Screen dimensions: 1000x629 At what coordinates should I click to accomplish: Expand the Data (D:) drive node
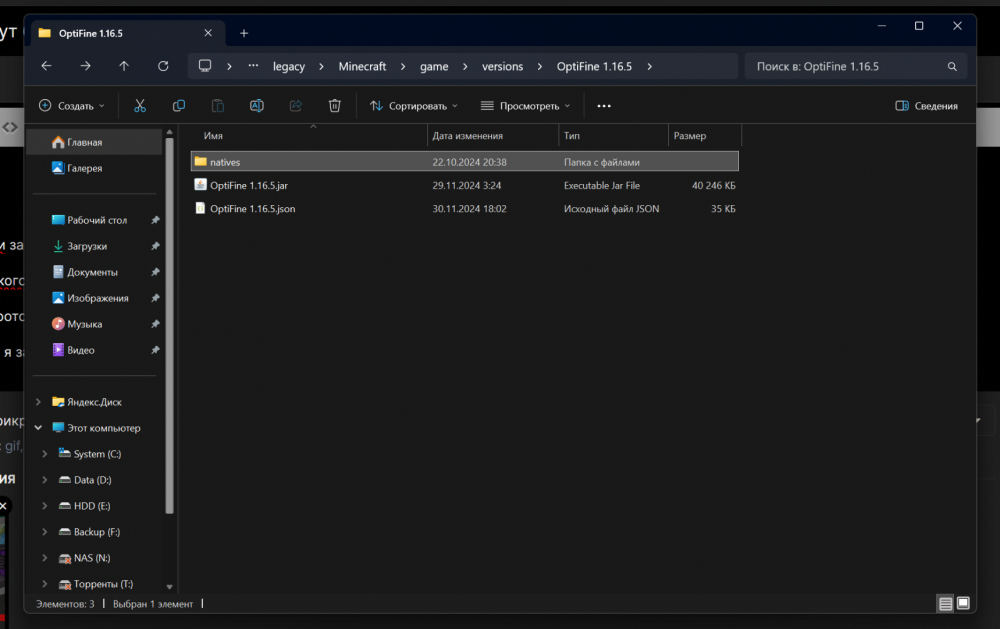click(45, 480)
